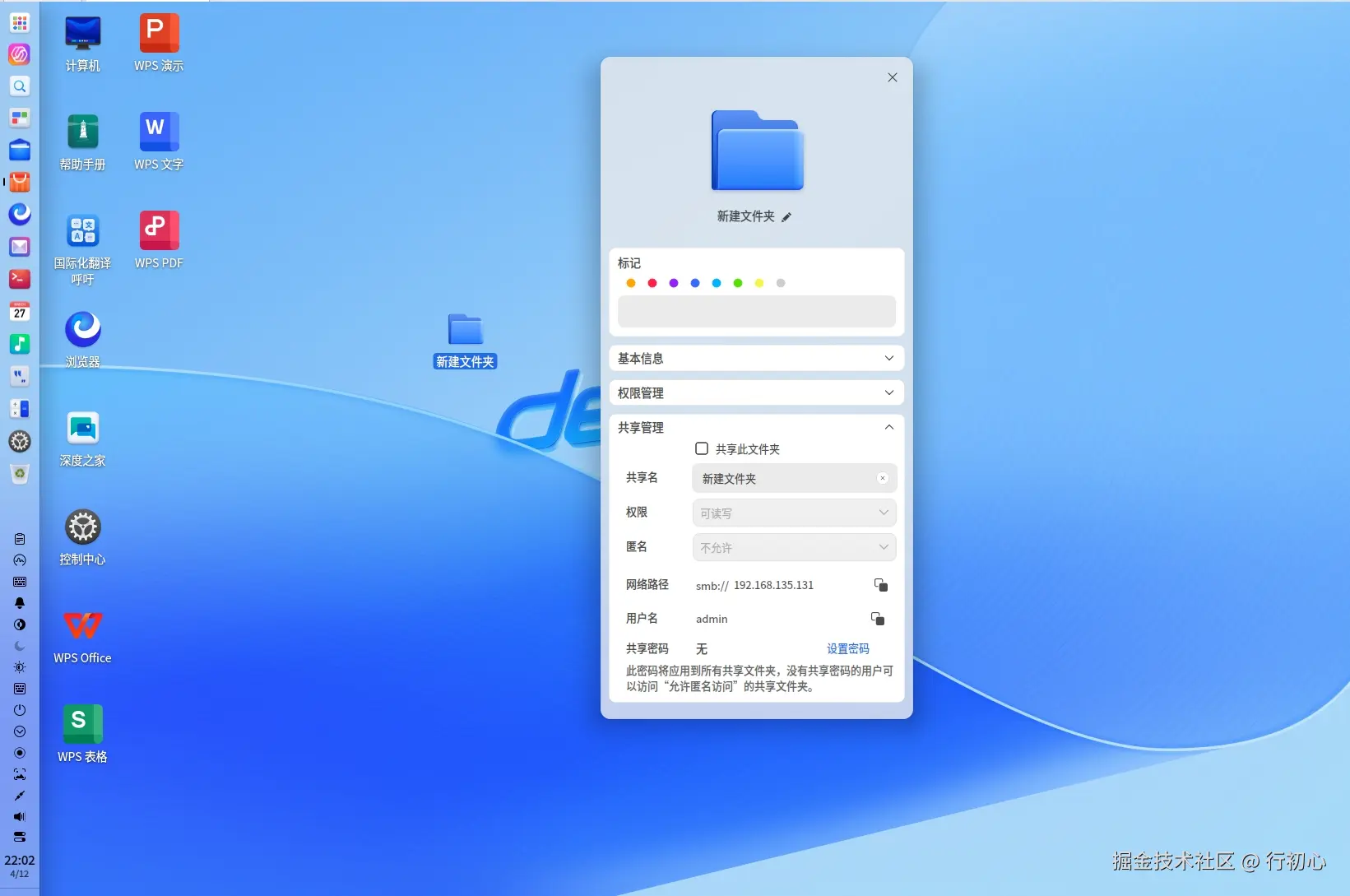Open the Control Center gear in dock
The width and height of the screenshot is (1350, 896).
coord(20,441)
